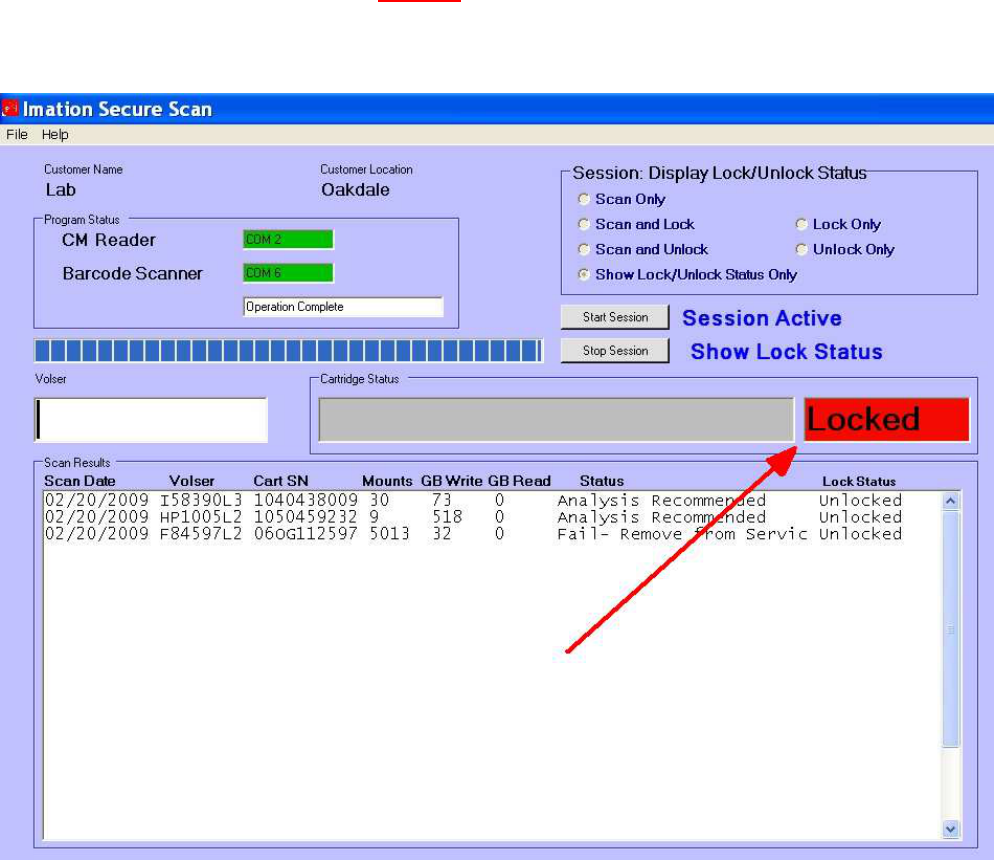Click the green CM Reader COM 2 indicator
The image size is (994, 860).
(288, 240)
